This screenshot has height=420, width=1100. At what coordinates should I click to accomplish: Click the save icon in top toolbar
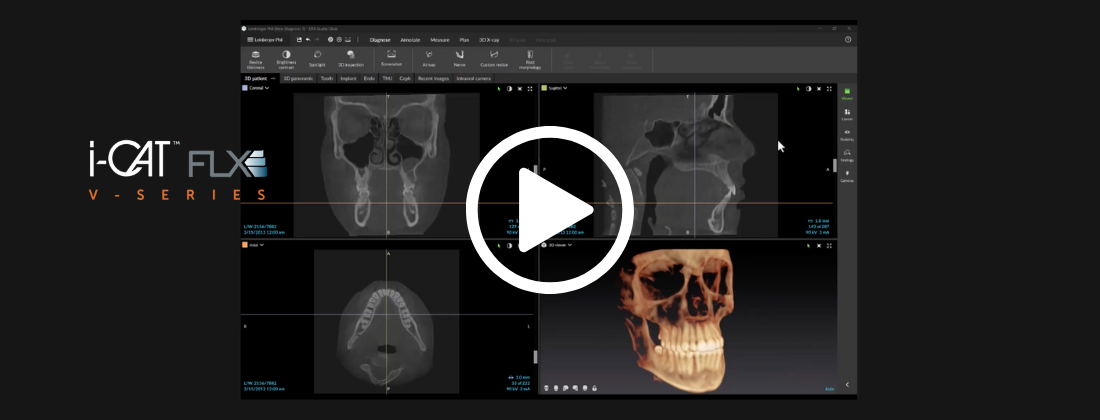point(299,40)
